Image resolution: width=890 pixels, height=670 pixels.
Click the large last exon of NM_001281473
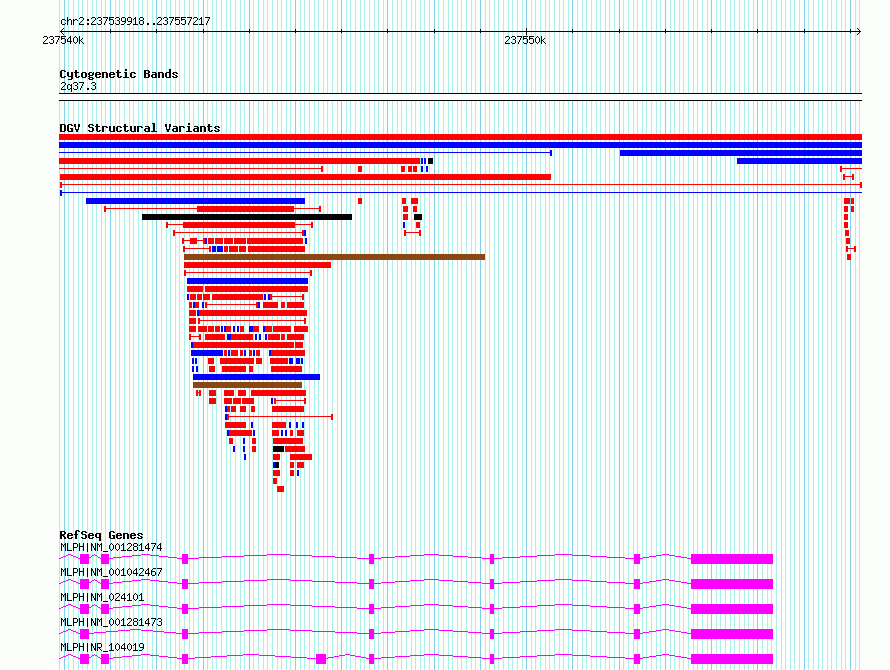click(x=732, y=634)
